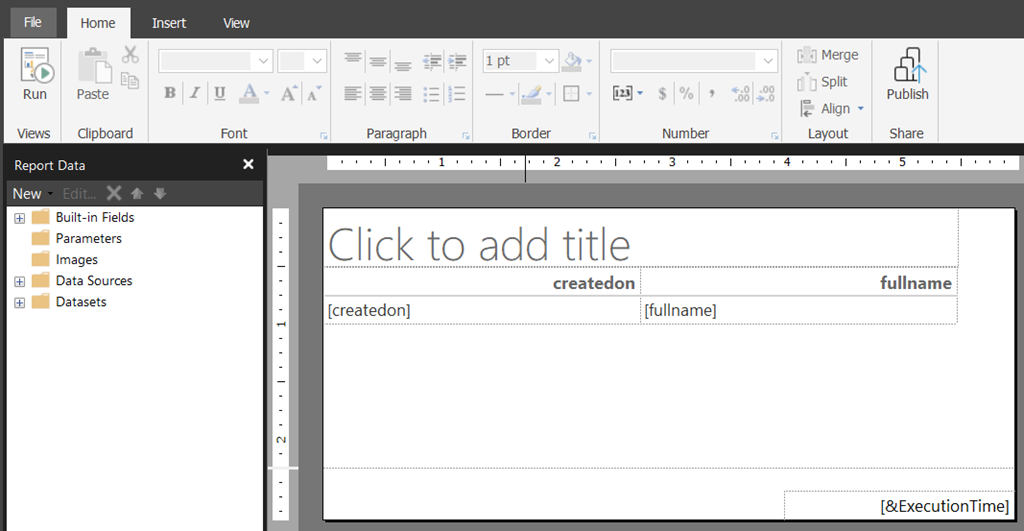Expand the Built-in Fields tree node
Viewport: 1024px width, 531px height.
point(19,218)
